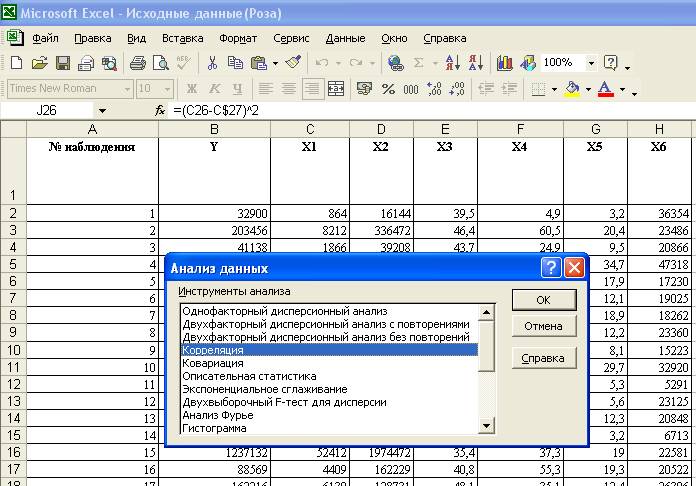696x486 pixels.
Task: Apply yellow fill color bucket
Action: [573, 89]
